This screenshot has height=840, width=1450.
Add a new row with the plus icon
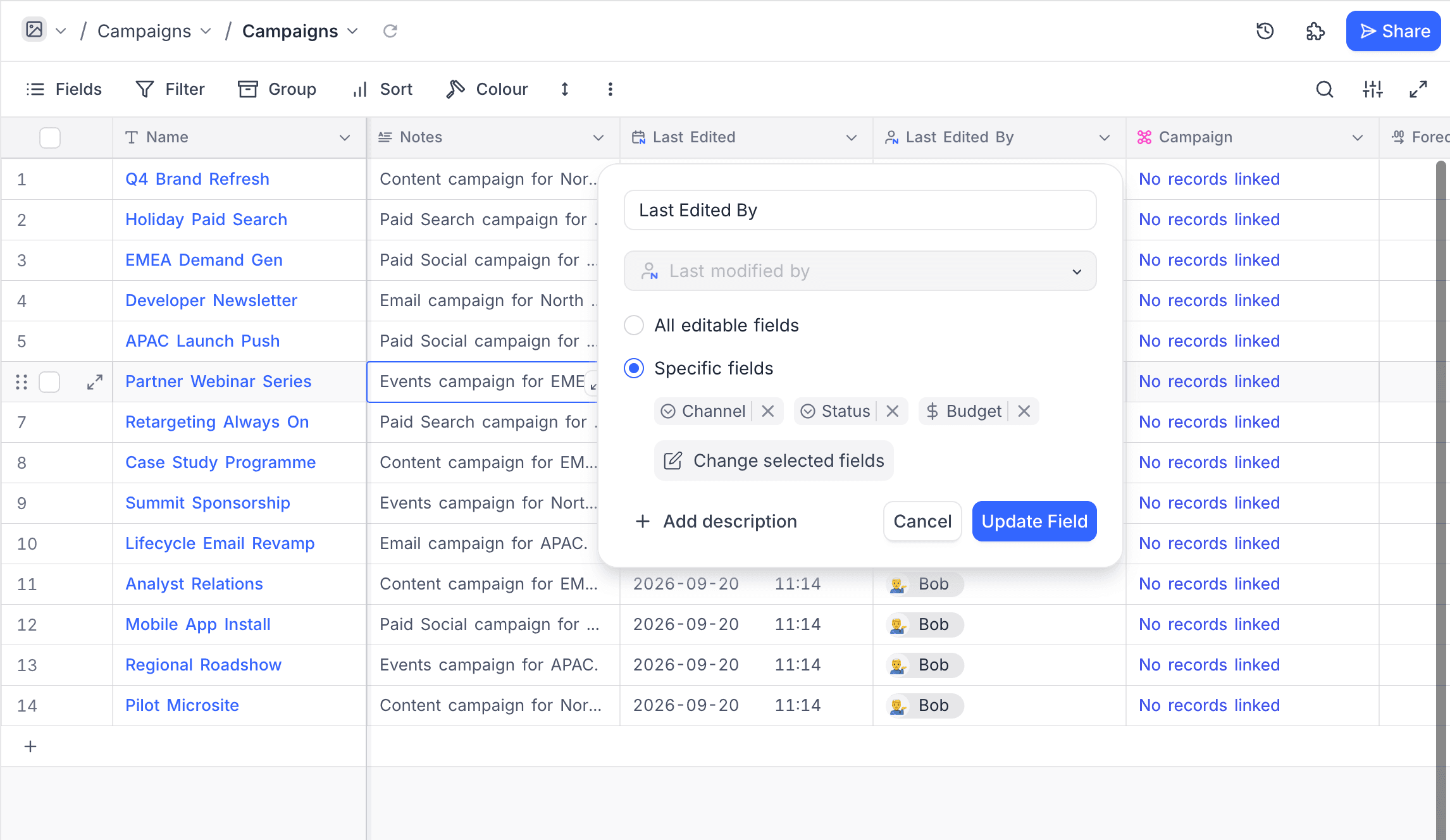[30, 746]
